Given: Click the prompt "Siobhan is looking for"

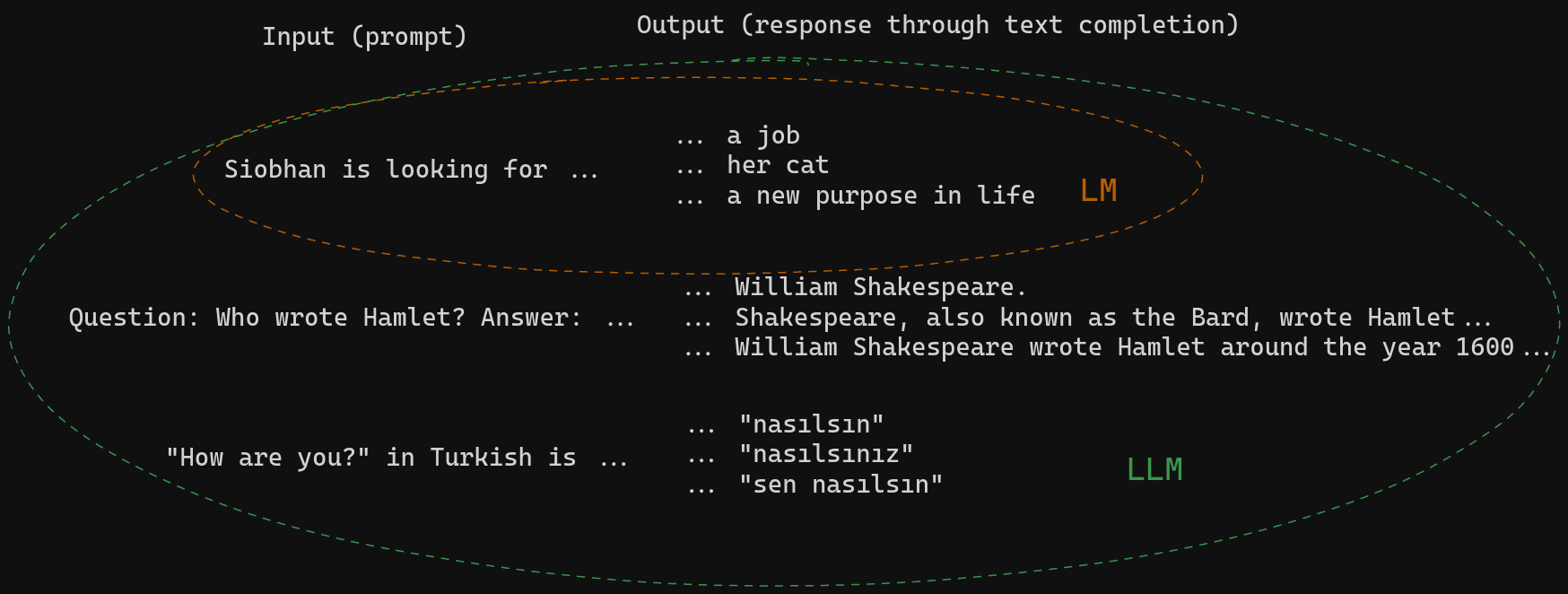Looking at the screenshot, I should (385, 170).
